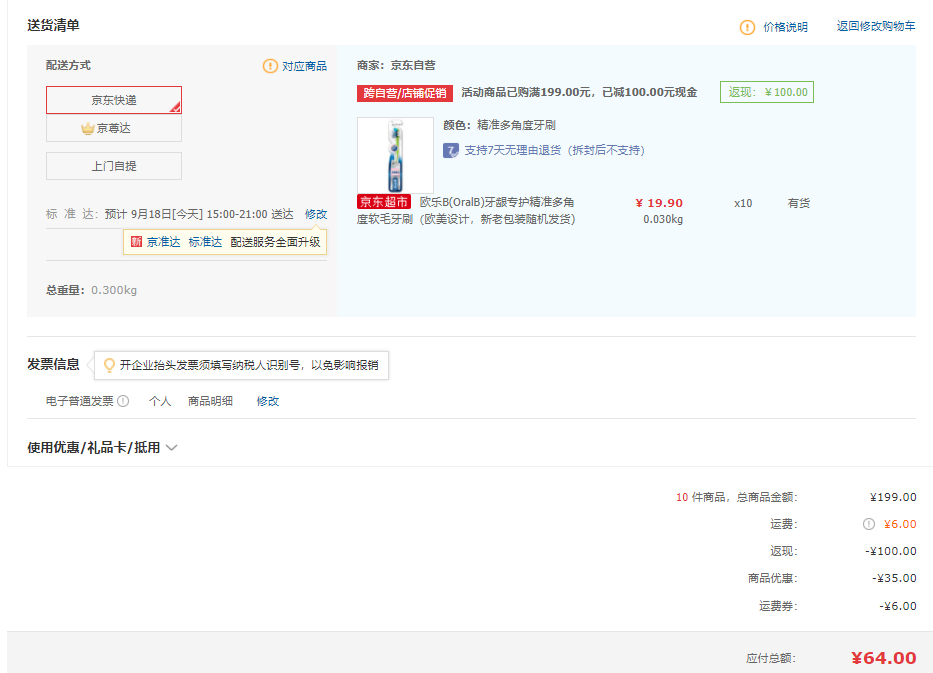Click the lightbulb tip icon in invoice notice
933x673 pixels.
point(109,365)
